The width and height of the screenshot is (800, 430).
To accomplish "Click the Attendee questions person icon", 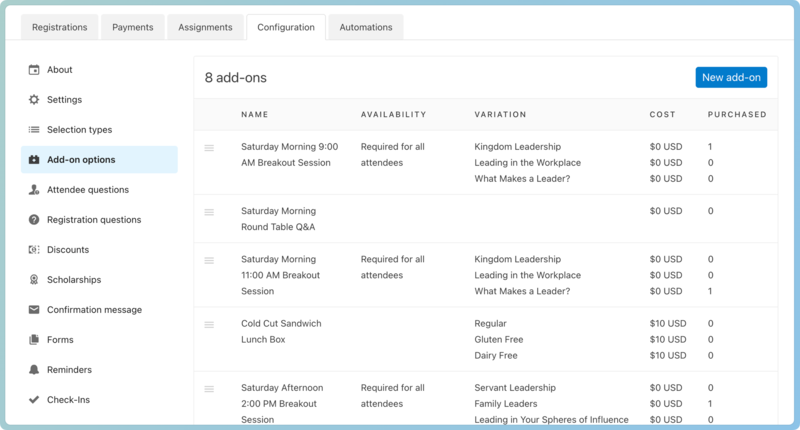I will [x=34, y=190].
